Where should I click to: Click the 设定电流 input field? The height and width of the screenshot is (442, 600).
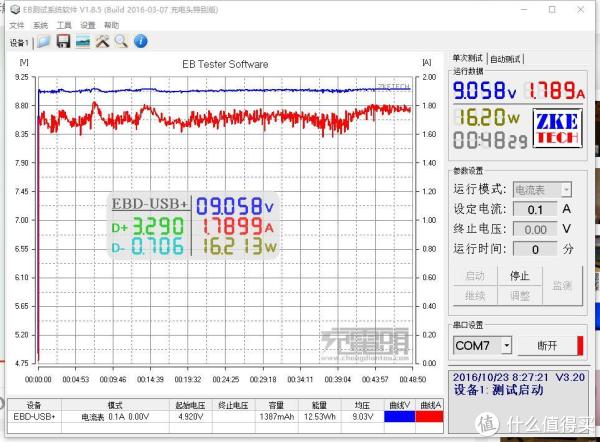coord(535,209)
